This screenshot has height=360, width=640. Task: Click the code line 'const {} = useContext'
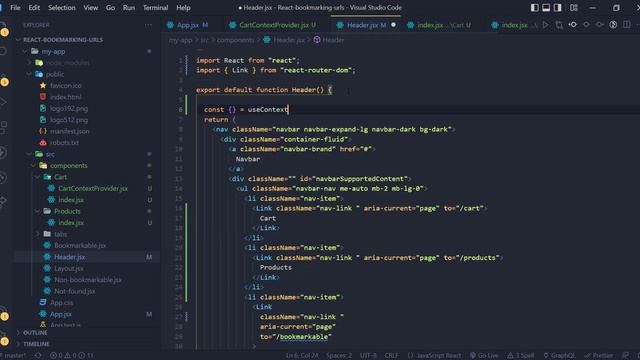coord(246,110)
